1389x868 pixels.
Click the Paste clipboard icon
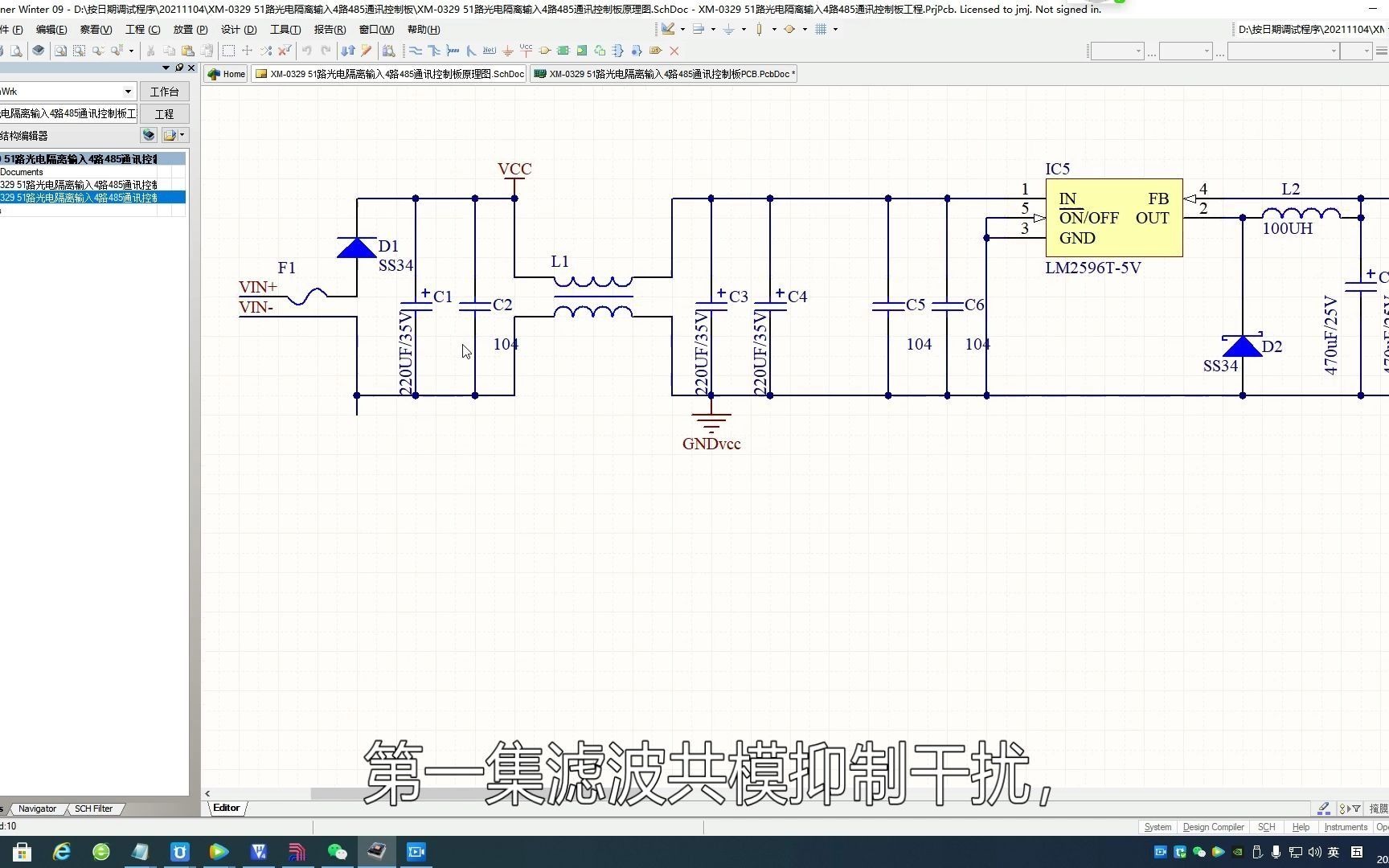[x=188, y=51]
